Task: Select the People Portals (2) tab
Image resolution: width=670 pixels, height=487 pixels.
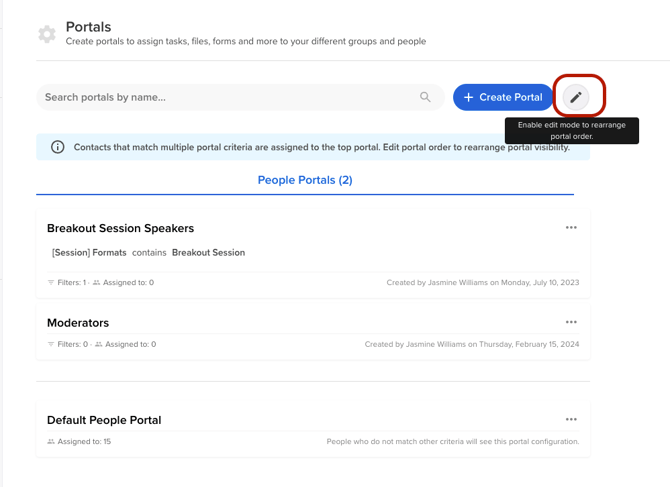Action: pos(305,180)
